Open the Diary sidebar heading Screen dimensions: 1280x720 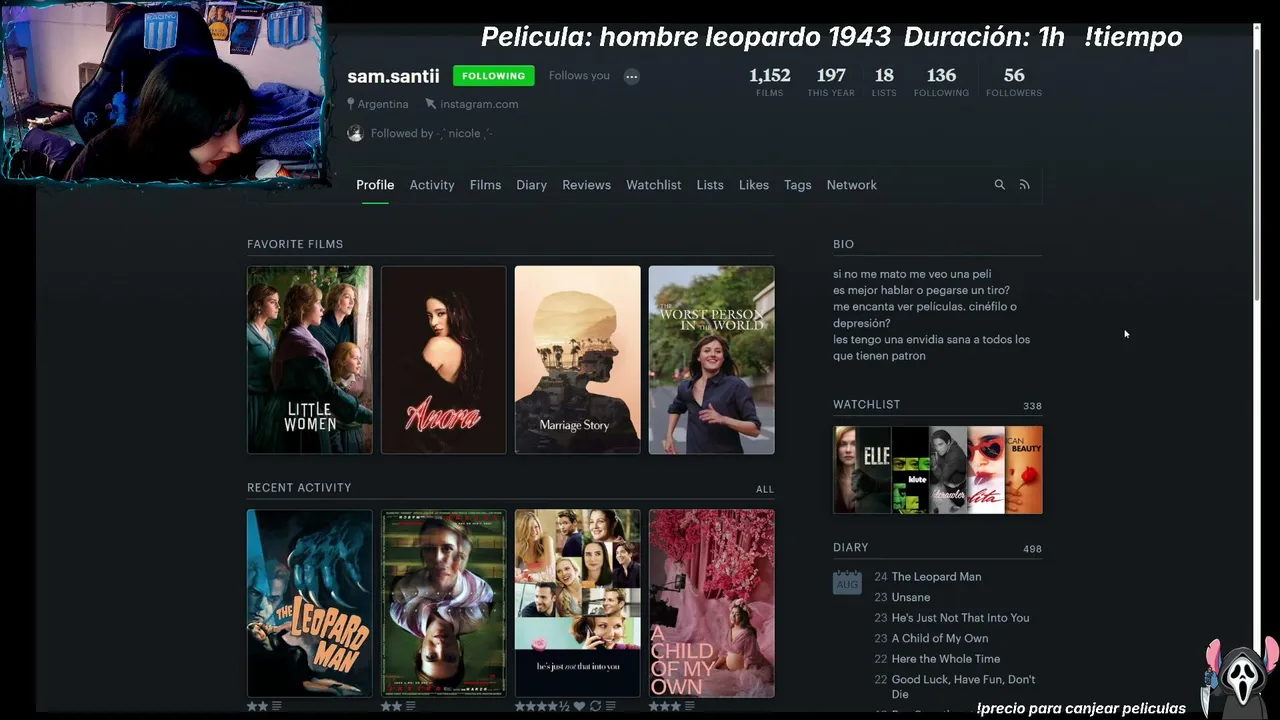point(851,547)
